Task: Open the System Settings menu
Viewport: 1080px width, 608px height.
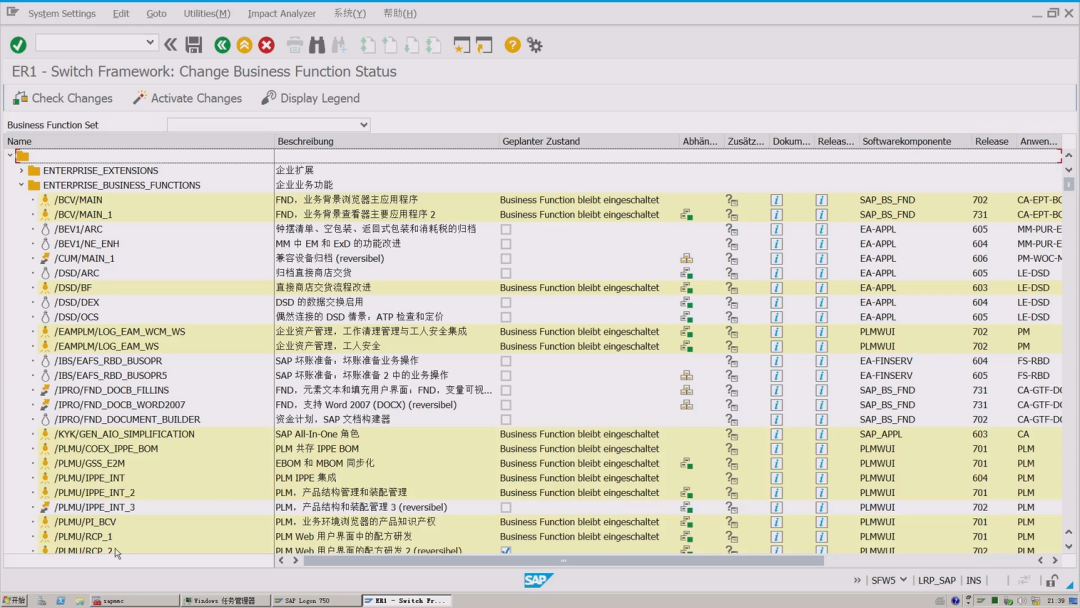Action: coord(62,13)
